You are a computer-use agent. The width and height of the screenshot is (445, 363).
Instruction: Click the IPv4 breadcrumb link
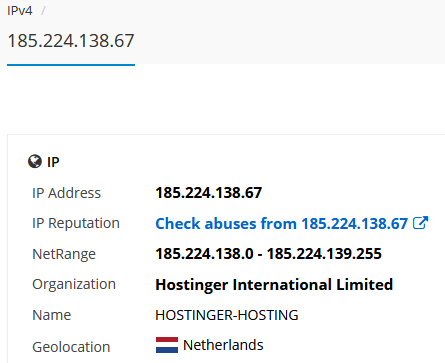(x=20, y=11)
